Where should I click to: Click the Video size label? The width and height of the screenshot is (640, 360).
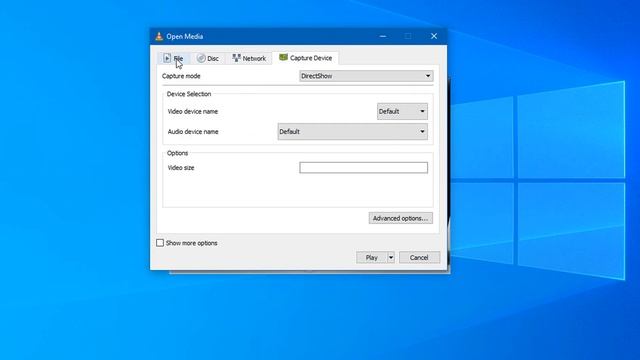click(181, 168)
